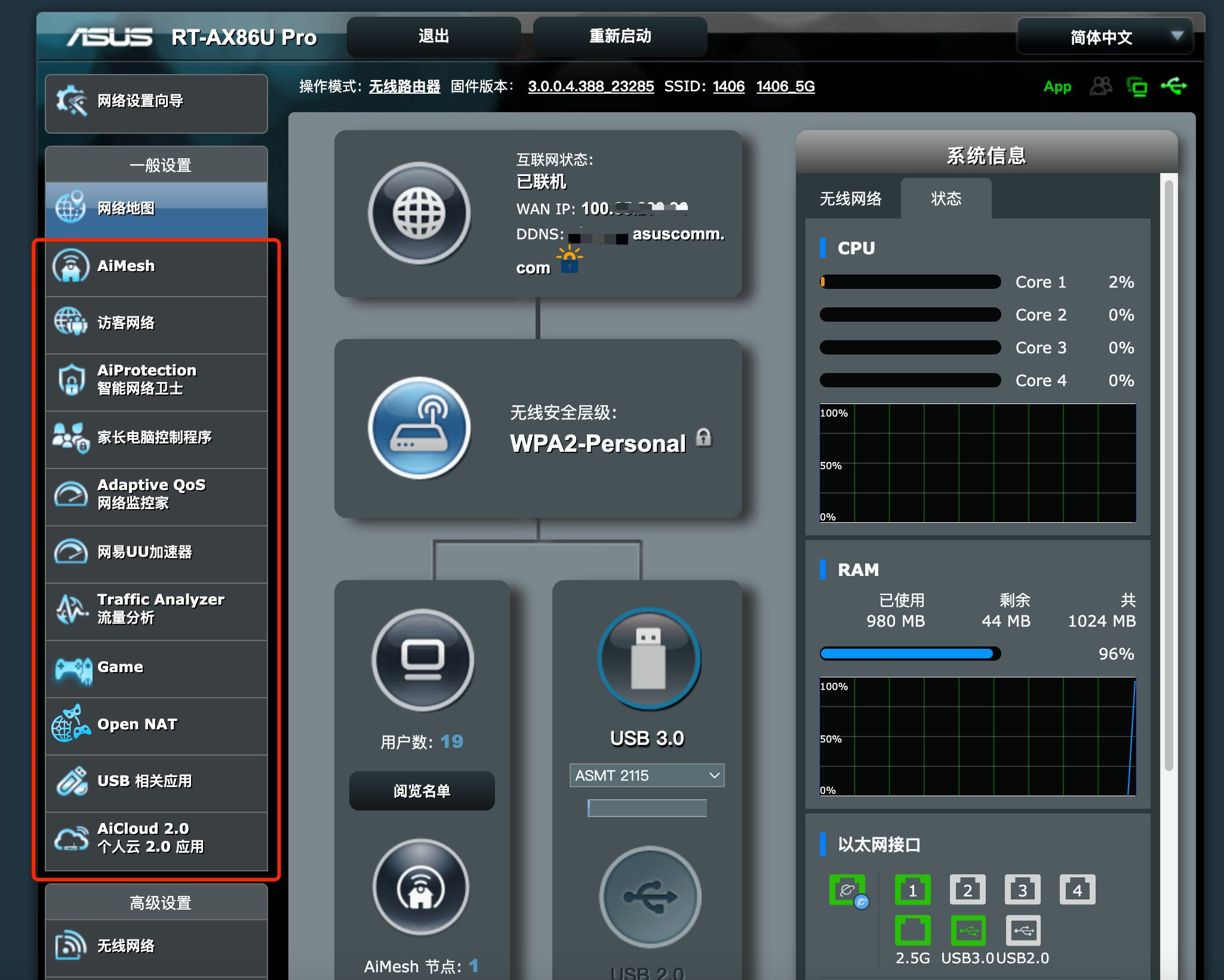Image resolution: width=1224 pixels, height=980 pixels.
Task: Click the 2.5G port icon
Action: tap(912, 930)
